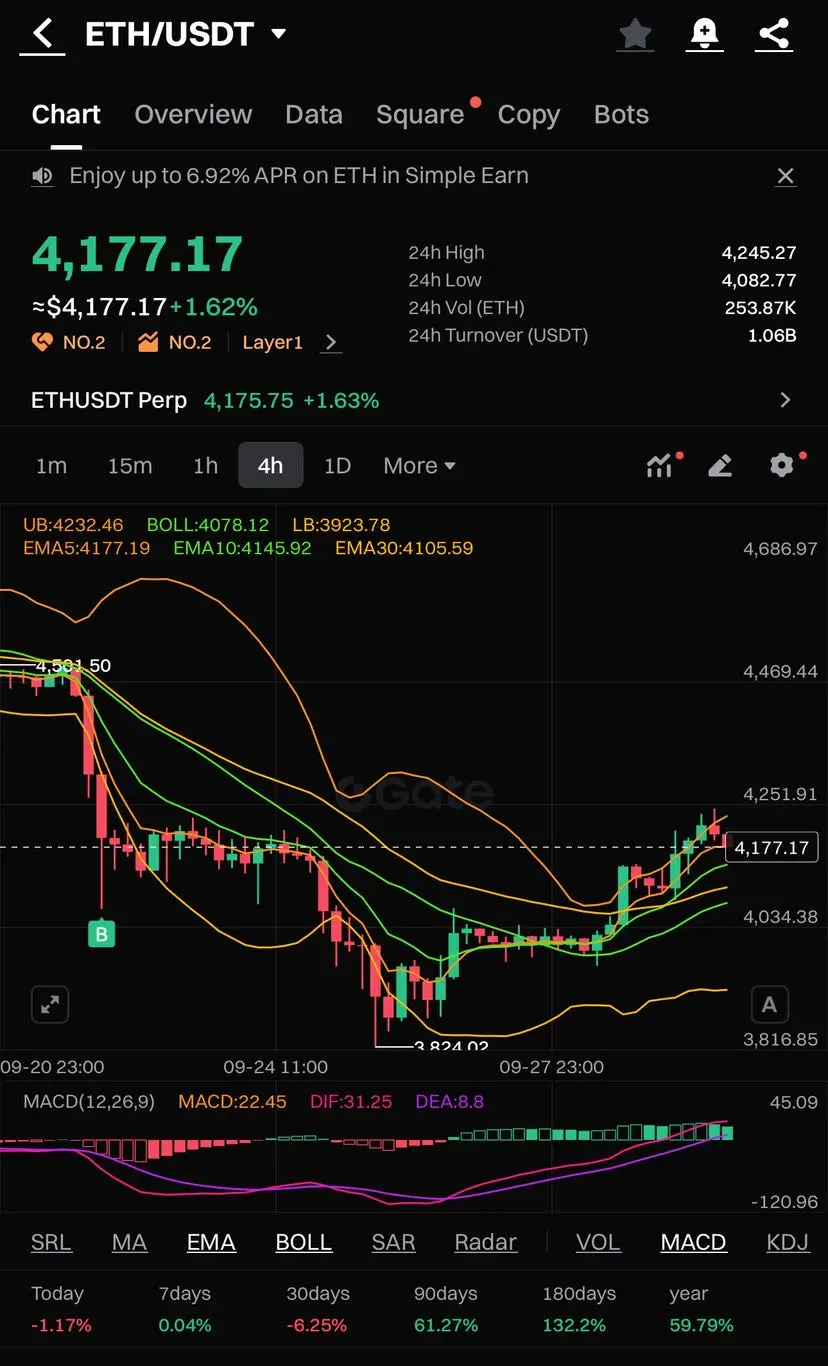Viewport: 828px width, 1366px height.
Task: Open the More timeframes dropdown
Action: pos(419,465)
